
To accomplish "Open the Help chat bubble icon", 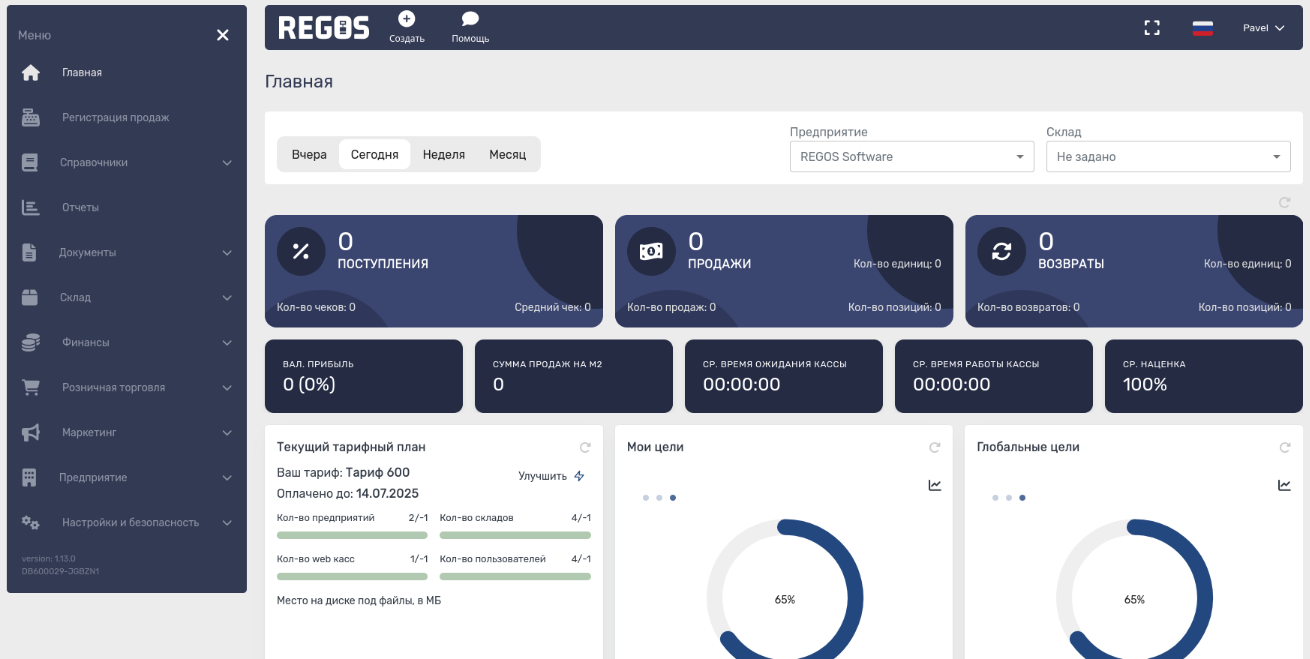I will (470, 19).
